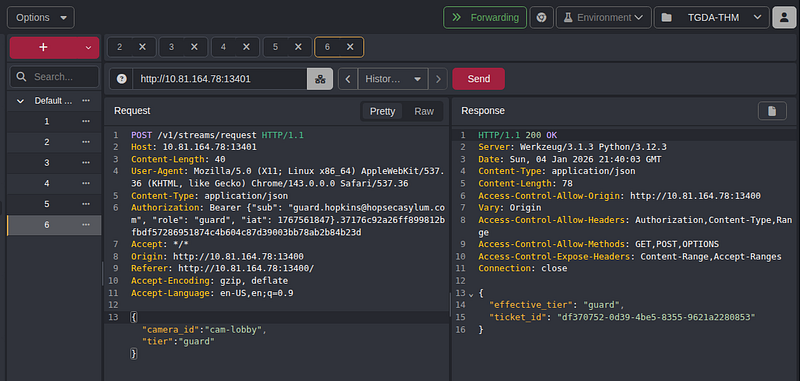Click the help icon beside the URL
Screen dimensions: 800x381
[121, 79]
